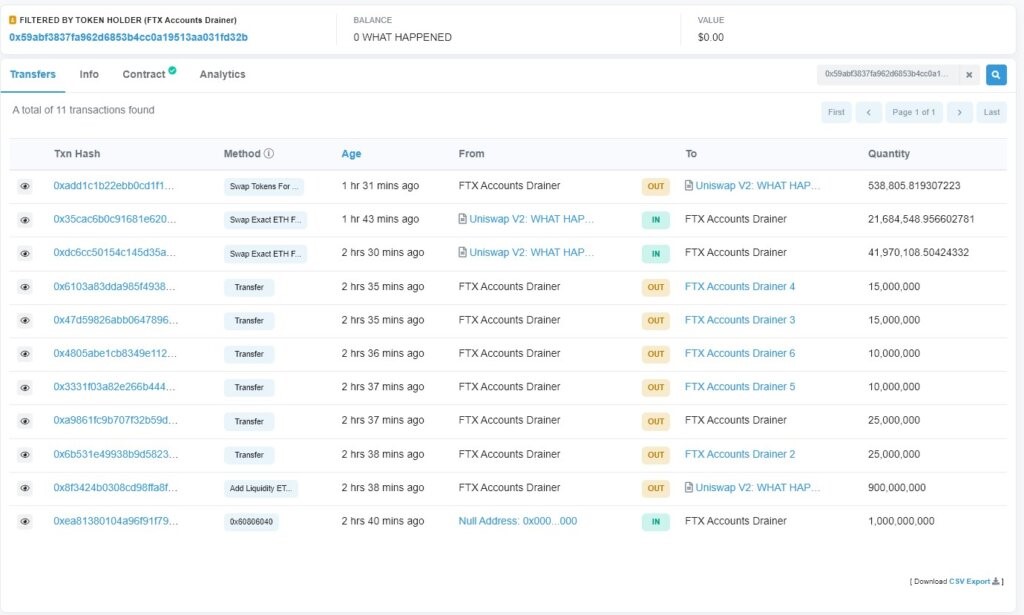Open token holder address 0x59abf3837fa962d6853b4cc0a19513aa031fd32b

128,37
